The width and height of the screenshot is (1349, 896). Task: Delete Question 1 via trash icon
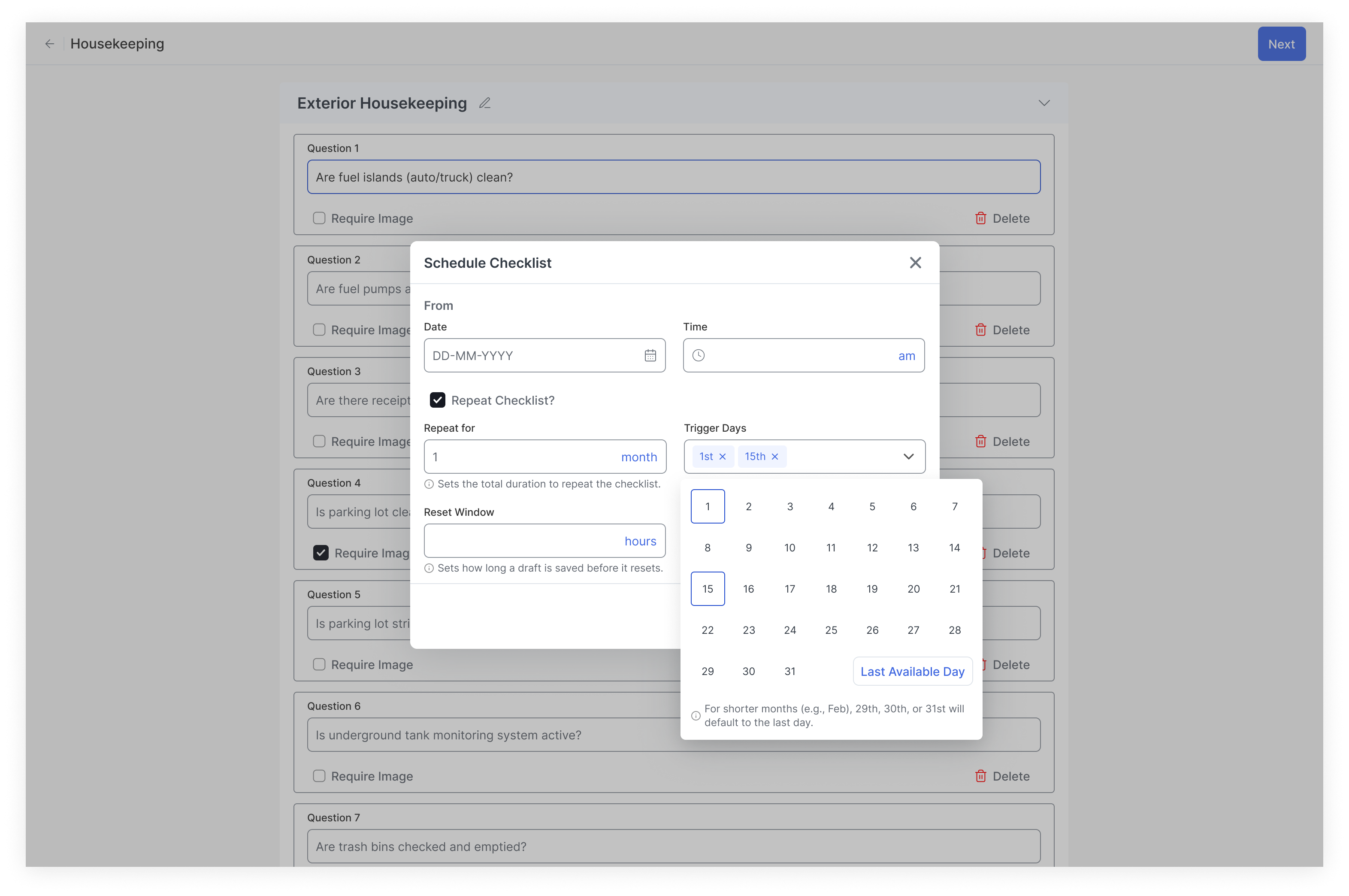coord(980,218)
